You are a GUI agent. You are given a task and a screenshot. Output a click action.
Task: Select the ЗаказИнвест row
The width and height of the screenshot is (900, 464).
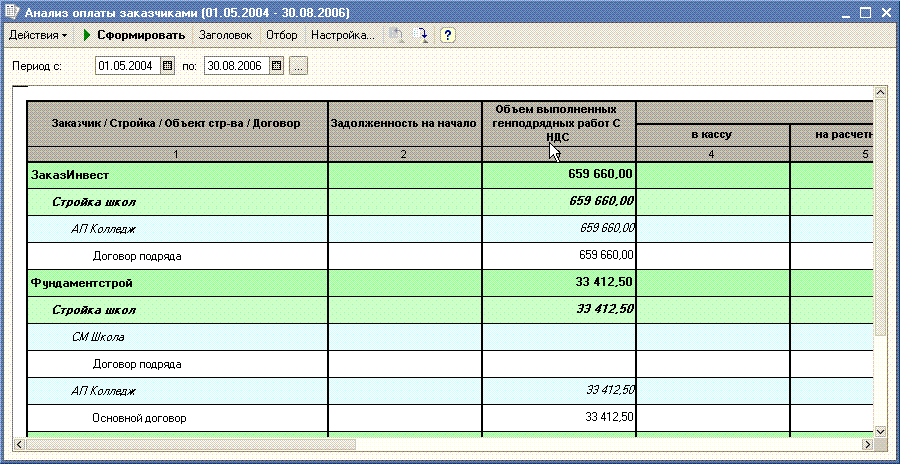[450, 175]
